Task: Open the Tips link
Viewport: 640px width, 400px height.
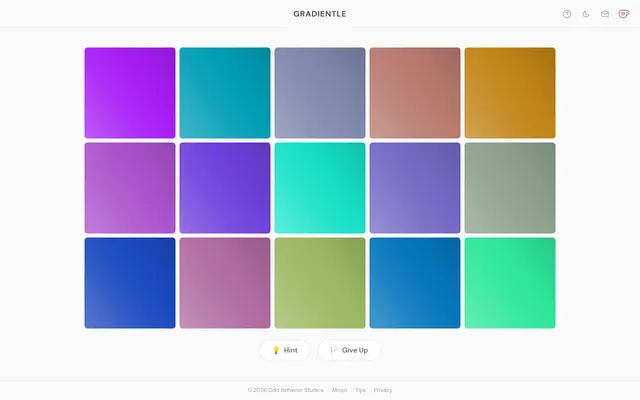Action: (x=360, y=390)
